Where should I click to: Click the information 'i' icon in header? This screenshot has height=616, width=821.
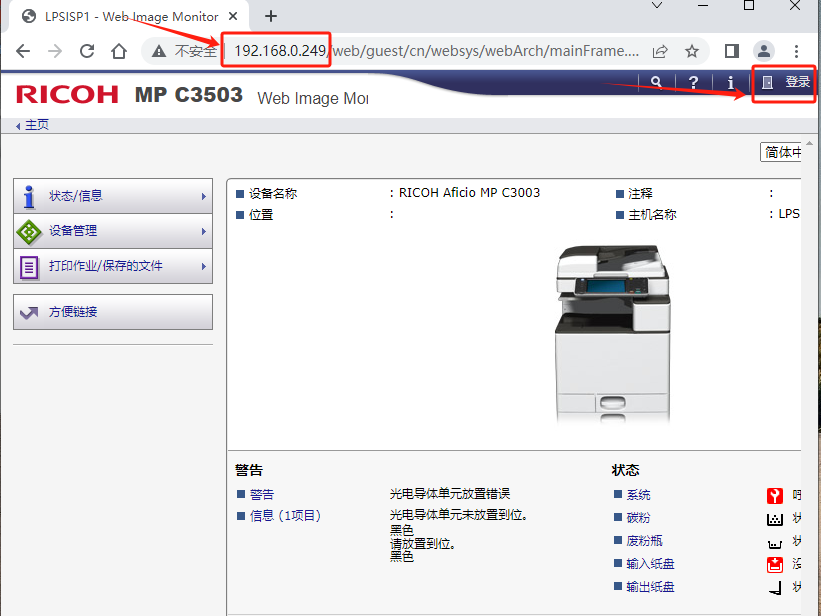[731, 82]
